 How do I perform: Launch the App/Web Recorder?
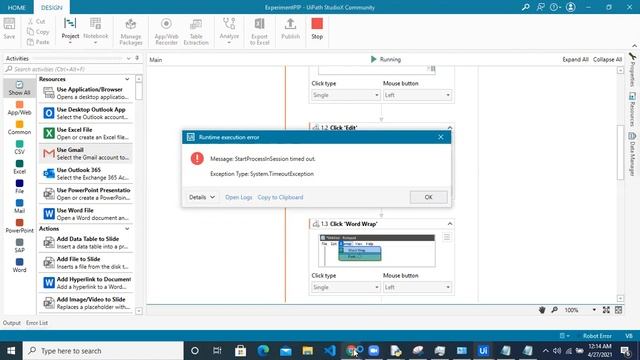[166, 31]
